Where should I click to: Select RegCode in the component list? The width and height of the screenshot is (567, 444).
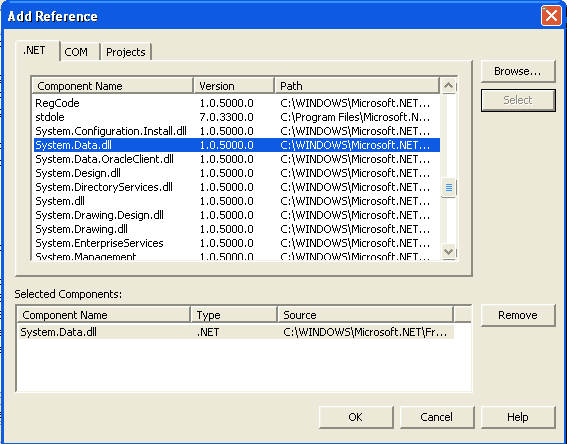click(237, 103)
